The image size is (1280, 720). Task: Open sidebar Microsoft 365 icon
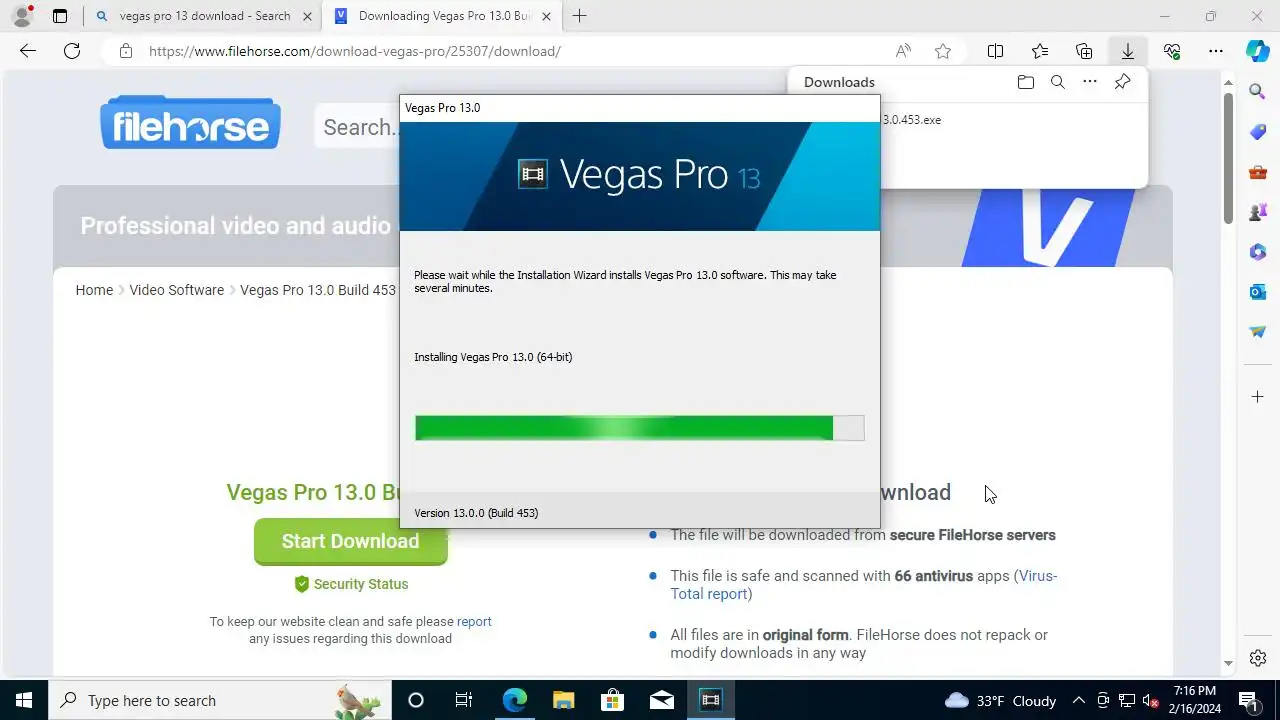click(1258, 252)
